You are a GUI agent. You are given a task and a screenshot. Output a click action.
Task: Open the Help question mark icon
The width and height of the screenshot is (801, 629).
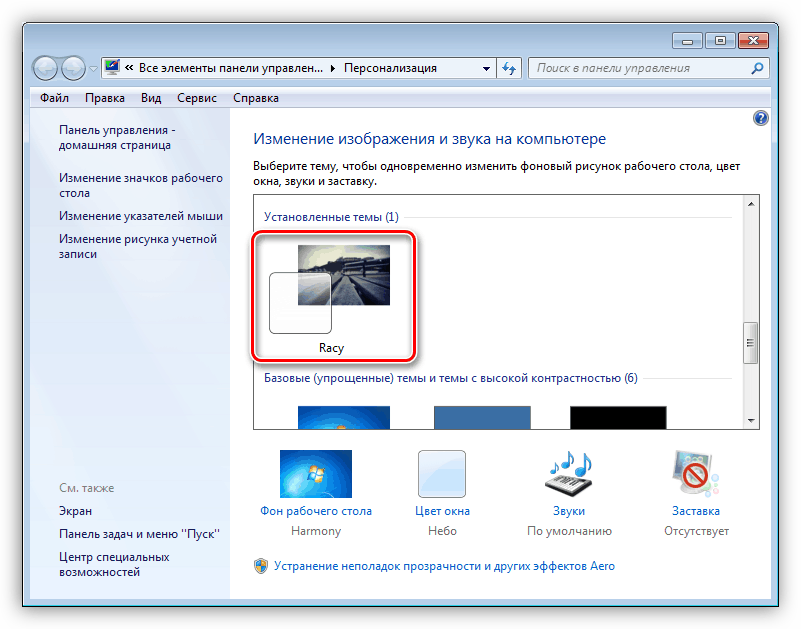(761, 119)
